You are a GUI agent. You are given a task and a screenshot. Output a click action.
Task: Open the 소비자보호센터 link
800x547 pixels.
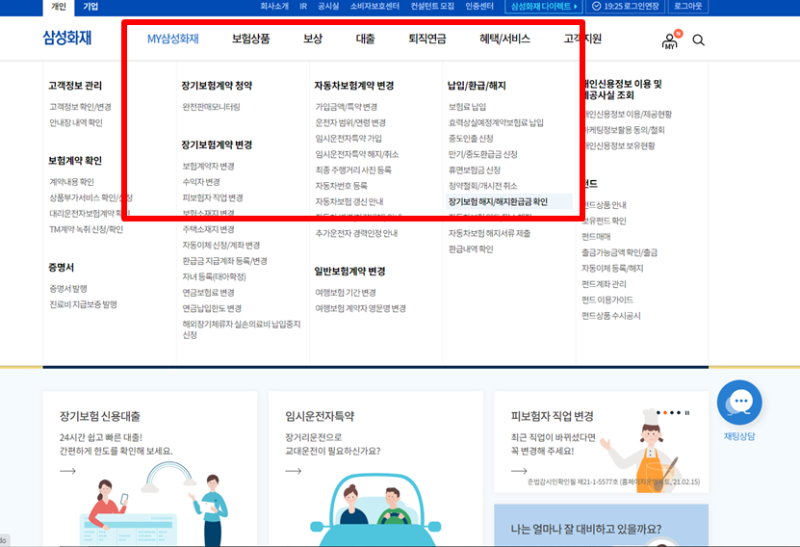point(374,7)
